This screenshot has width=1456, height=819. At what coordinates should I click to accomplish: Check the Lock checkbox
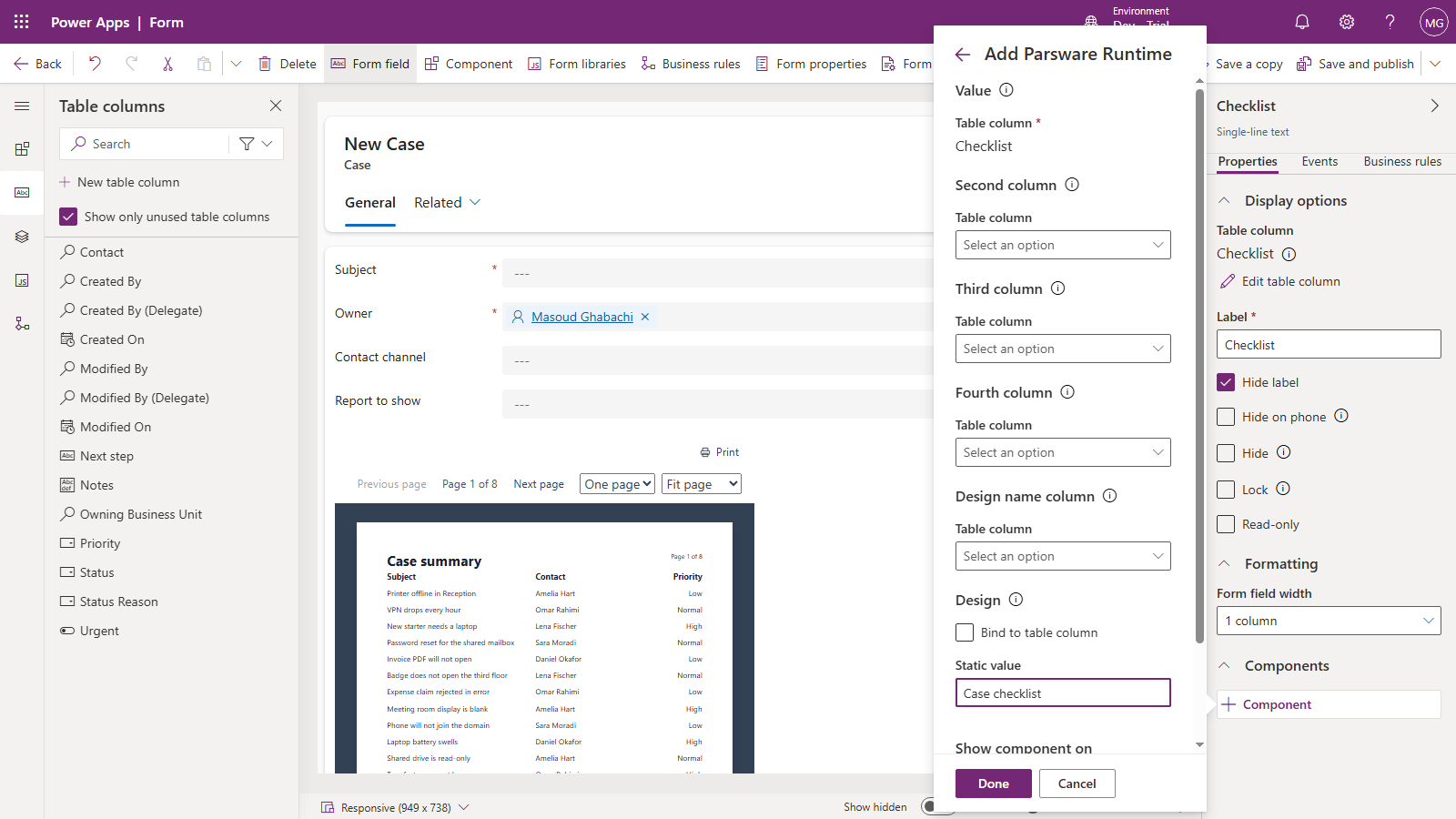pyautogui.click(x=1226, y=490)
